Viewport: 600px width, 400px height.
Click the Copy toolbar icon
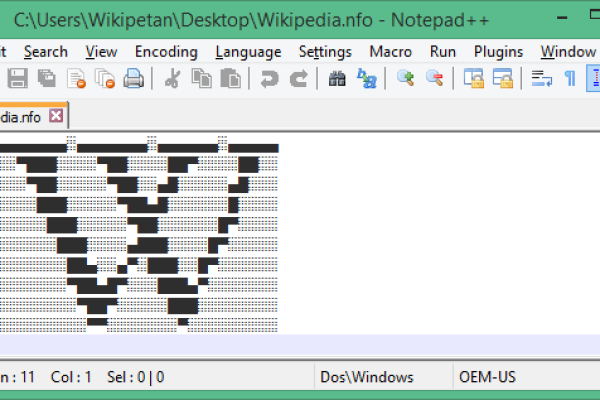tap(202, 78)
